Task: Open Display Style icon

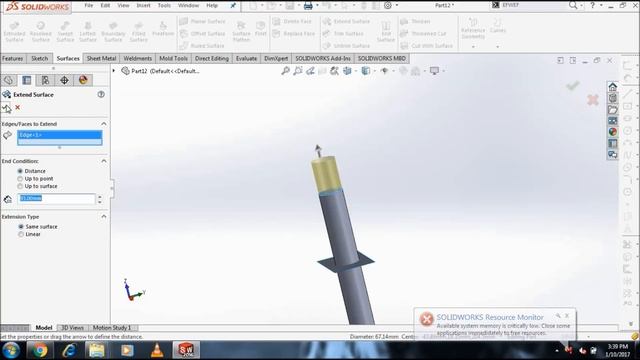Action: click(x=366, y=71)
